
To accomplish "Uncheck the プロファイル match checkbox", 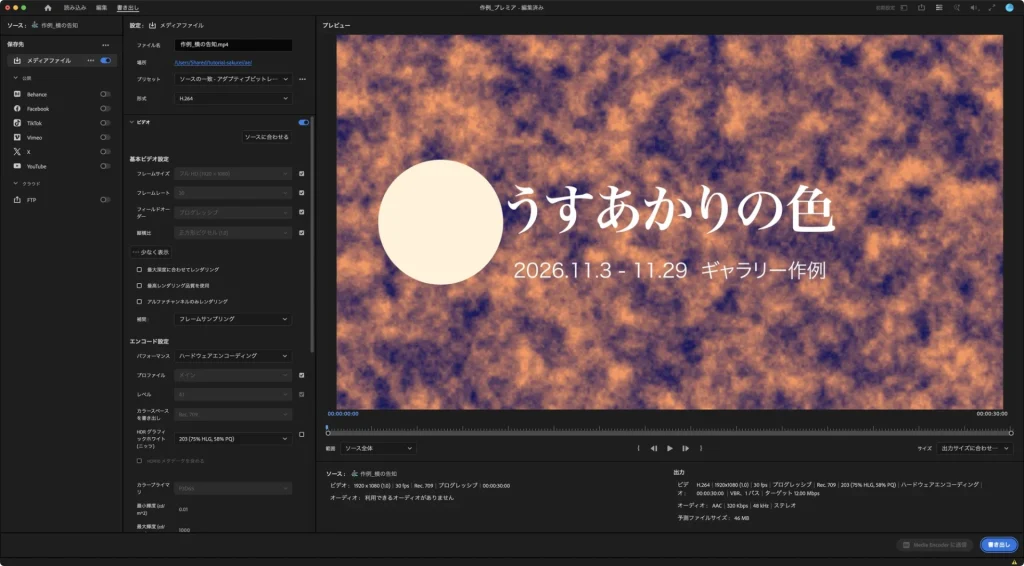I will coord(302,375).
